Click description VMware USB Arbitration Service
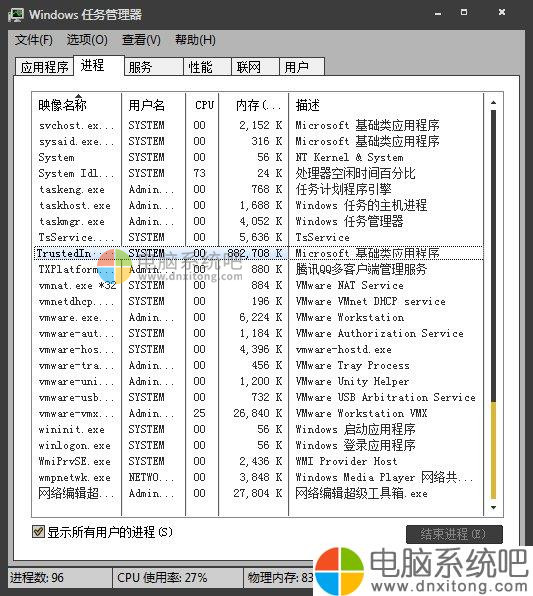This screenshot has height=596, width=533. [385, 397]
